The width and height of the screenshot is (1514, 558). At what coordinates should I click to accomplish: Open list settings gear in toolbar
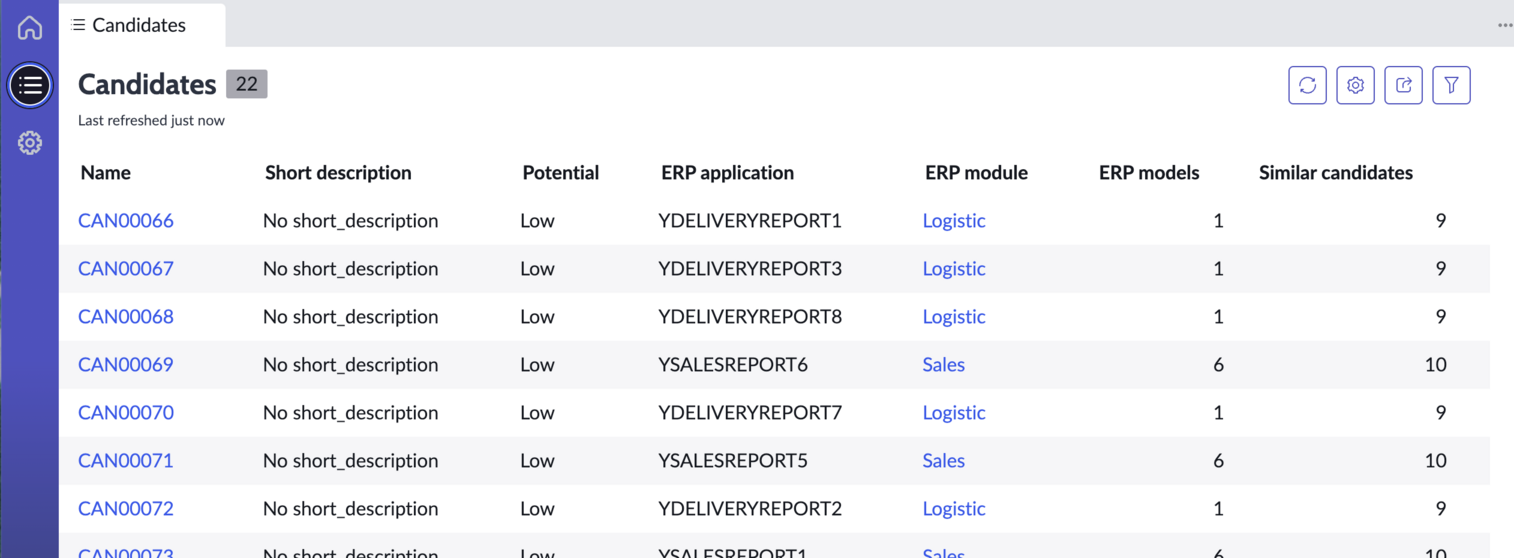tap(1355, 85)
